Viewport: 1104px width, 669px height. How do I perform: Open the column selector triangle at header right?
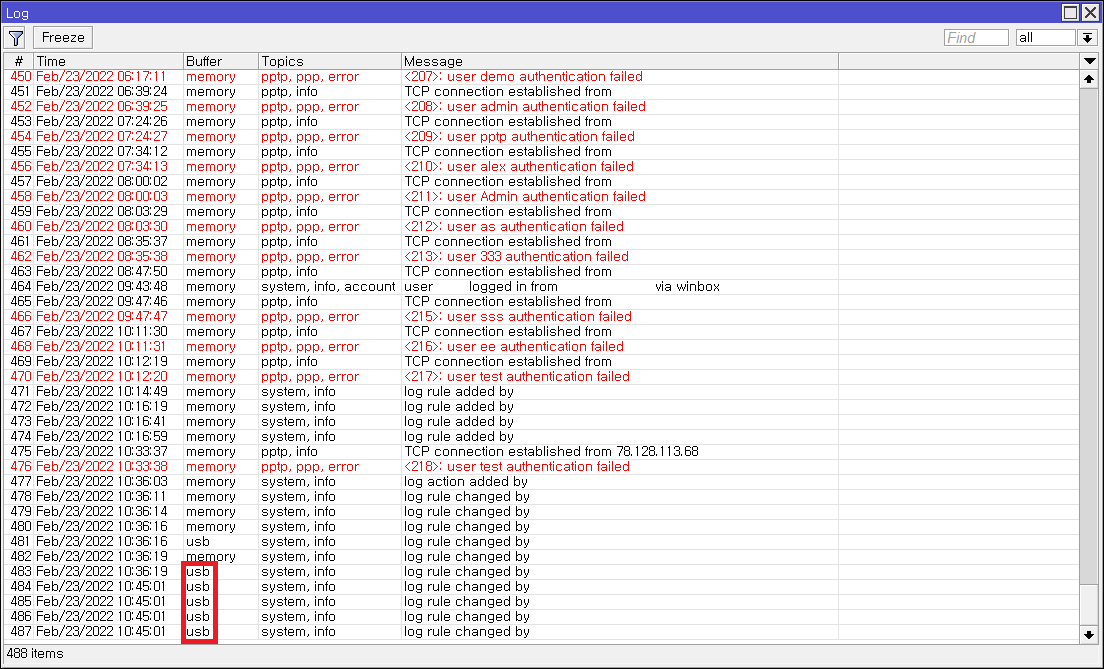click(1089, 61)
